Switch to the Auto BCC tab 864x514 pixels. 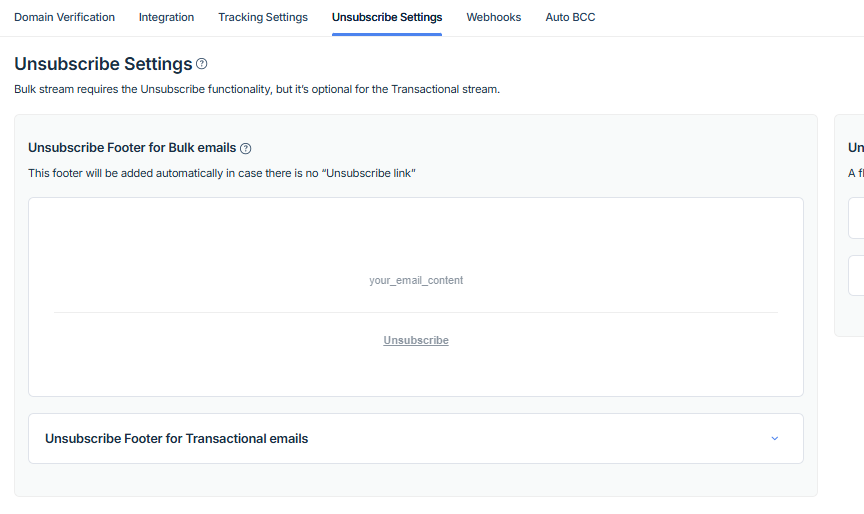tap(570, 17)
